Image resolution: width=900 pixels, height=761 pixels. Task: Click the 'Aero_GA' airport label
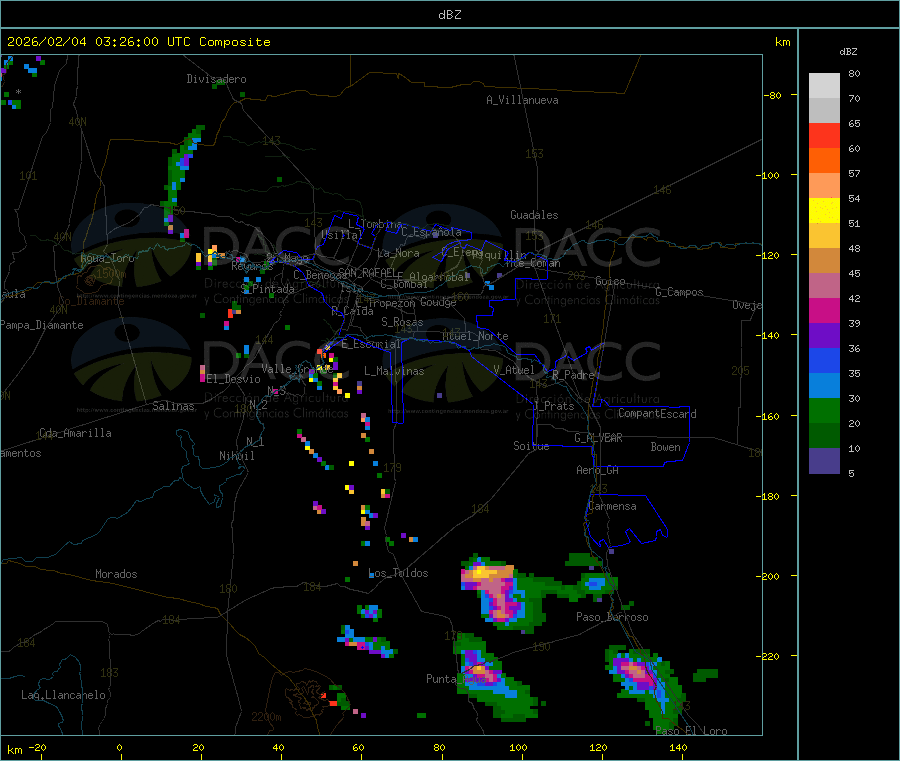[x=597, y=470]
